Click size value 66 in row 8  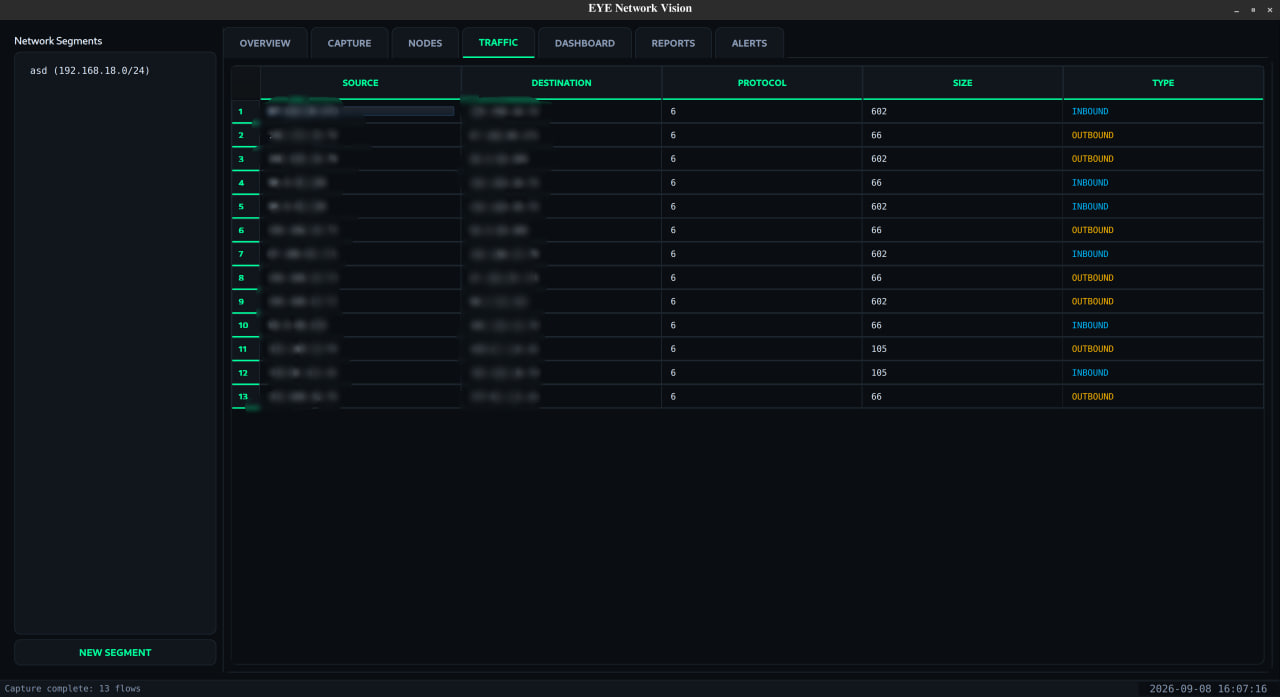tap(876, 278)
